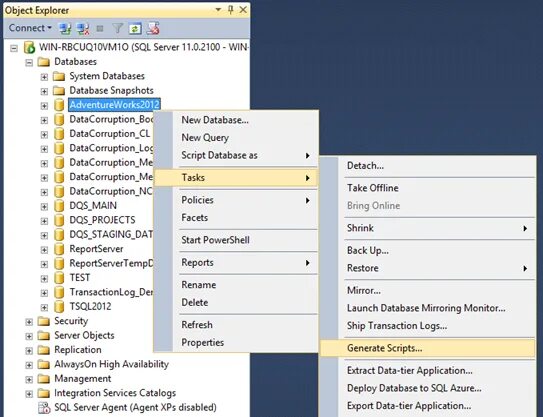
Task: Expand the AdventureWorks2012 database node
Action: coord(44,106)
